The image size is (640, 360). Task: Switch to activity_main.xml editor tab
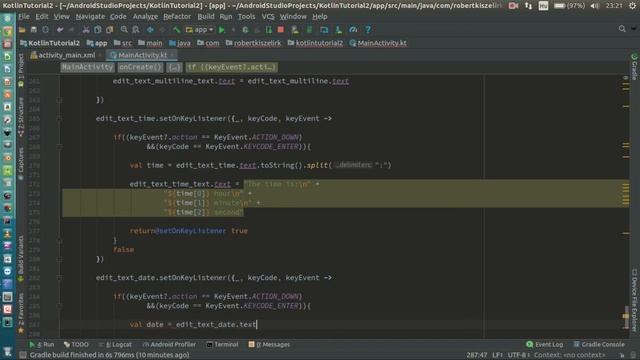(67, 55)
